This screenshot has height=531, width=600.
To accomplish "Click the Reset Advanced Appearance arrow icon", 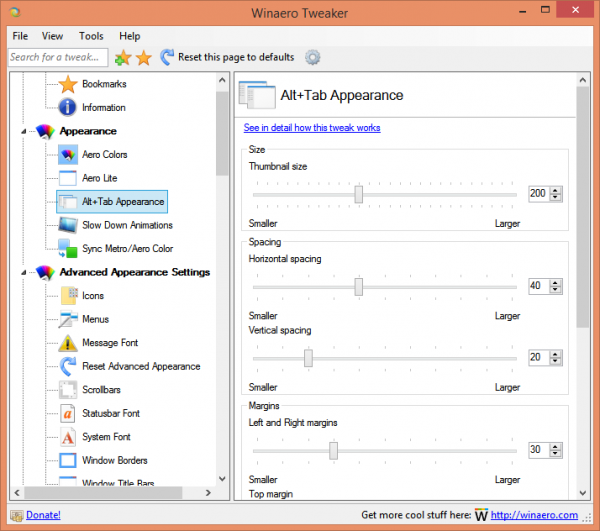I will [68, 366].
